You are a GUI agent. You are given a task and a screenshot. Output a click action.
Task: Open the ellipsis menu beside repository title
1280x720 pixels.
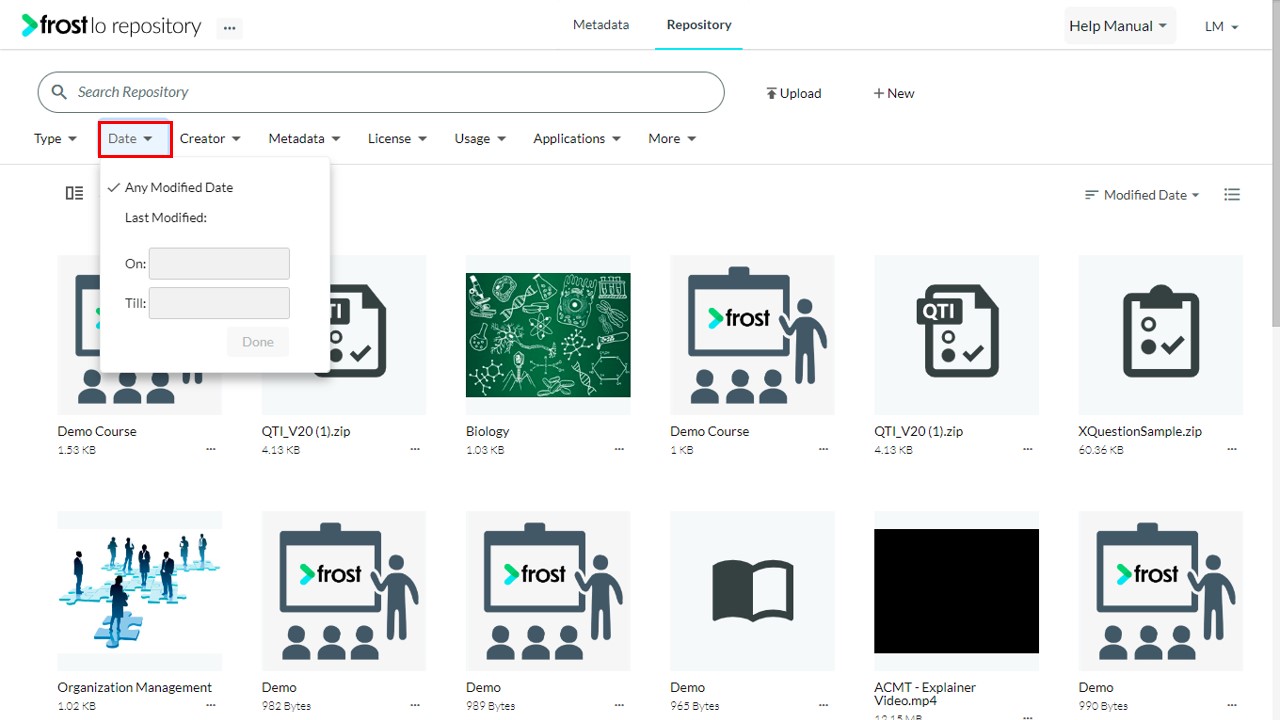coord(230,28)
